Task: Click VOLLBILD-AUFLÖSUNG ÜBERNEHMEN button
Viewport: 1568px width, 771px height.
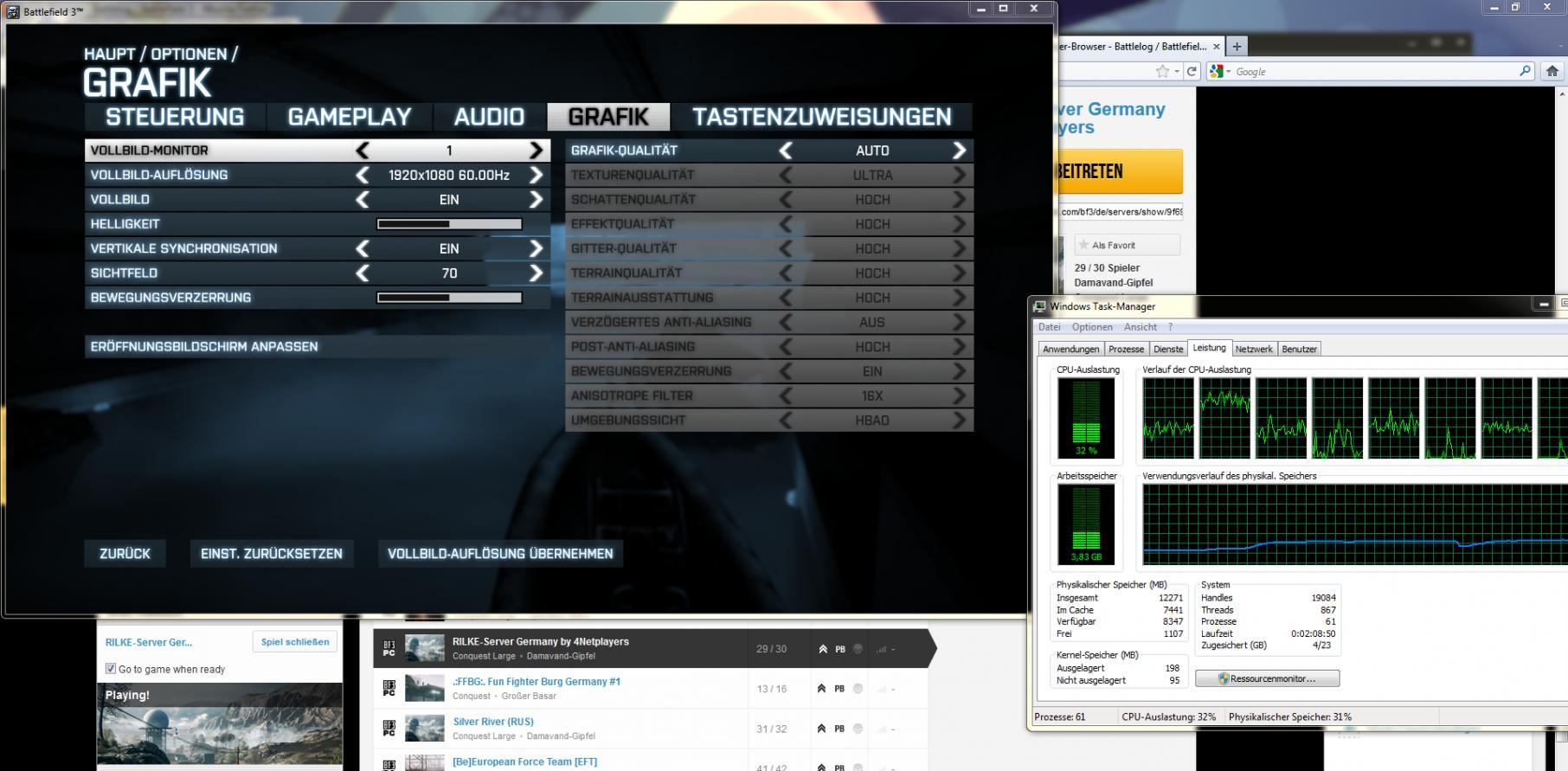Action: [500, 554]
